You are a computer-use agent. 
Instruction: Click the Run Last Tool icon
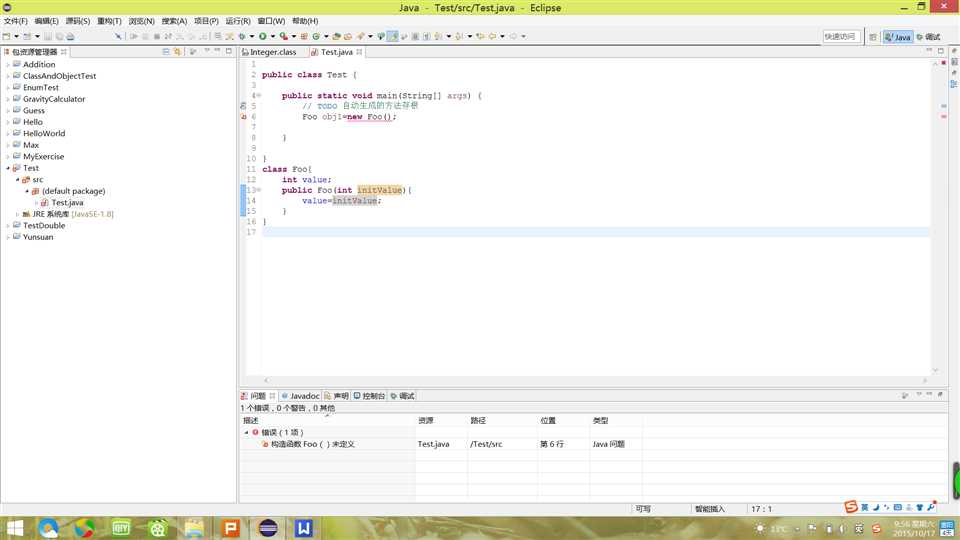coord(283,37)
